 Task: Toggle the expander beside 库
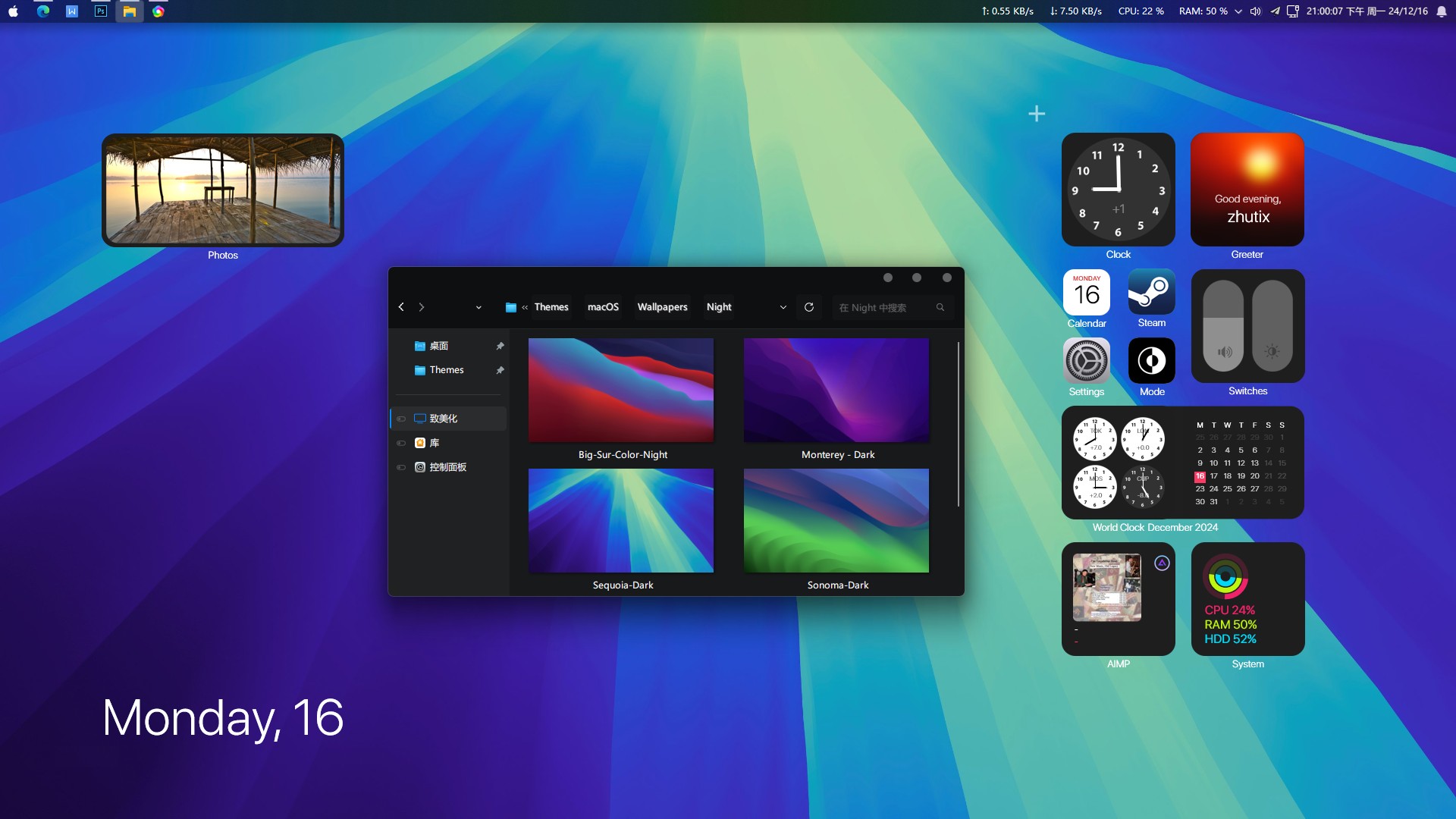tap(401, 443)
